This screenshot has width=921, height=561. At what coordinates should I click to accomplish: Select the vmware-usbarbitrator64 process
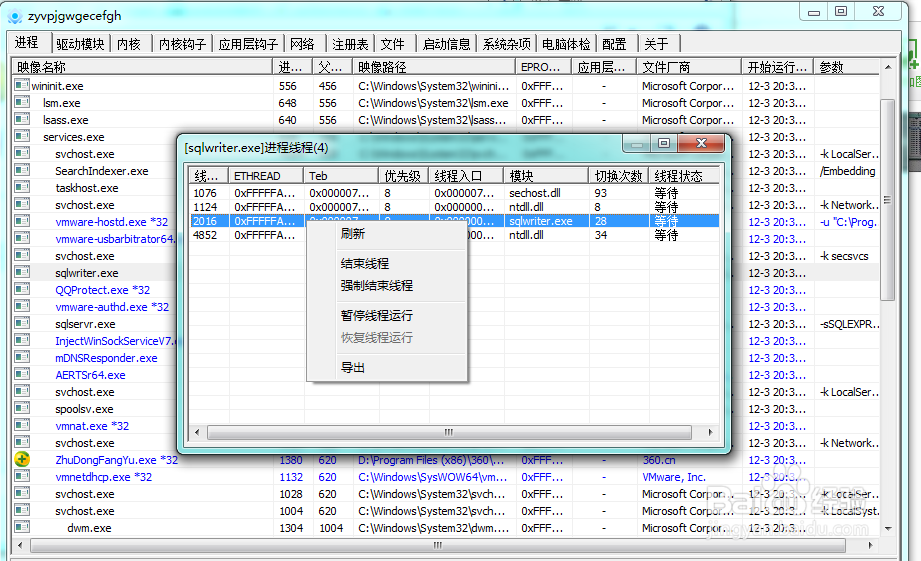115,238
